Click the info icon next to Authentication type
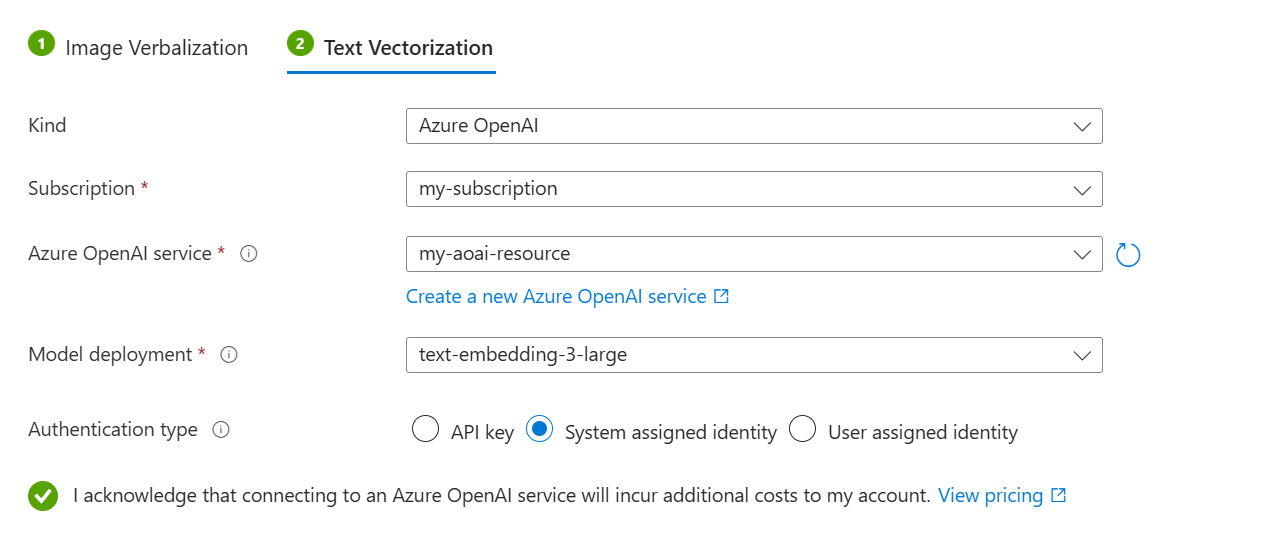1284x539 pixels. tap(222, 430)
